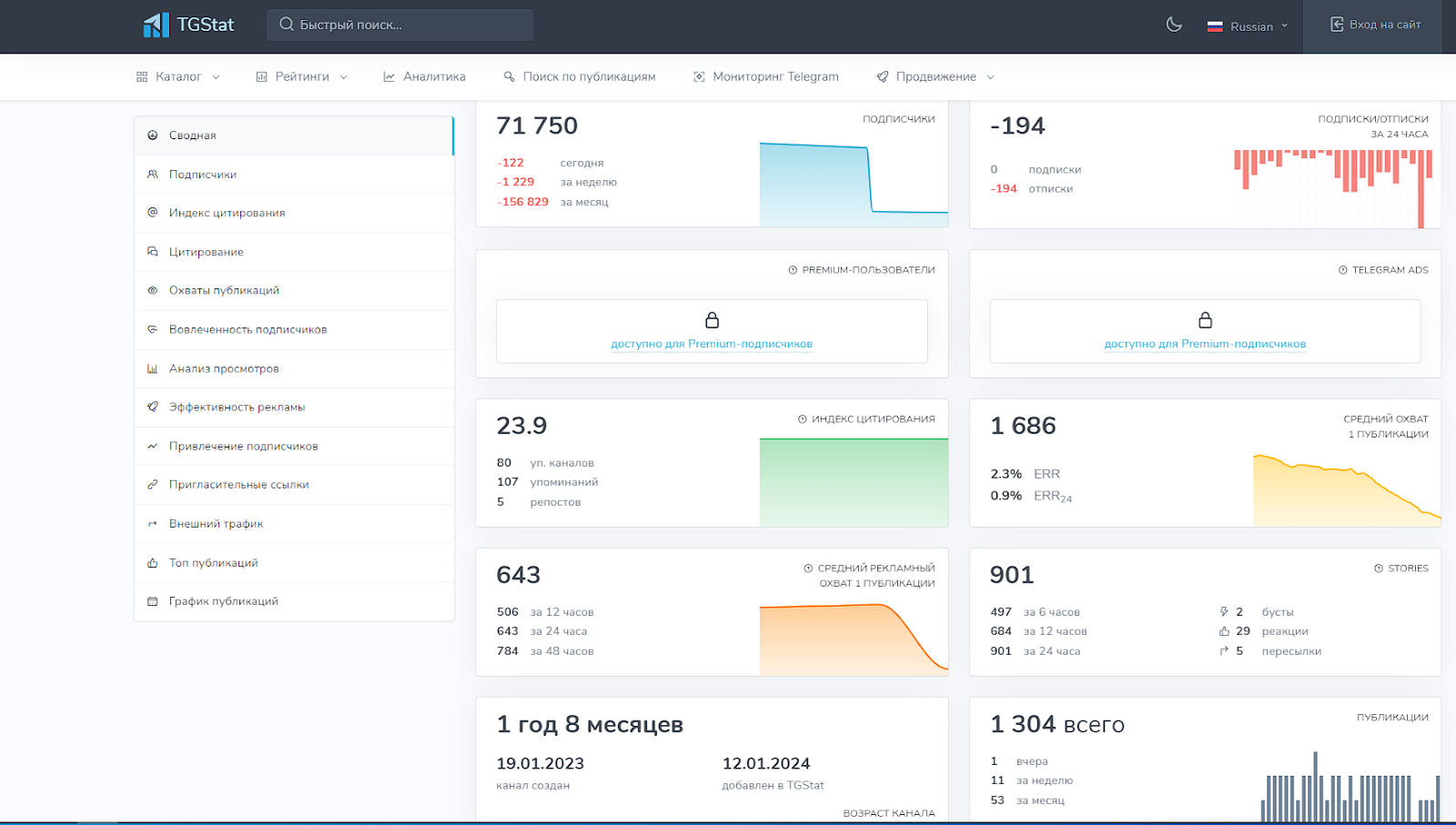Click the Мониторинг Telegram target icon

(699, 77)
